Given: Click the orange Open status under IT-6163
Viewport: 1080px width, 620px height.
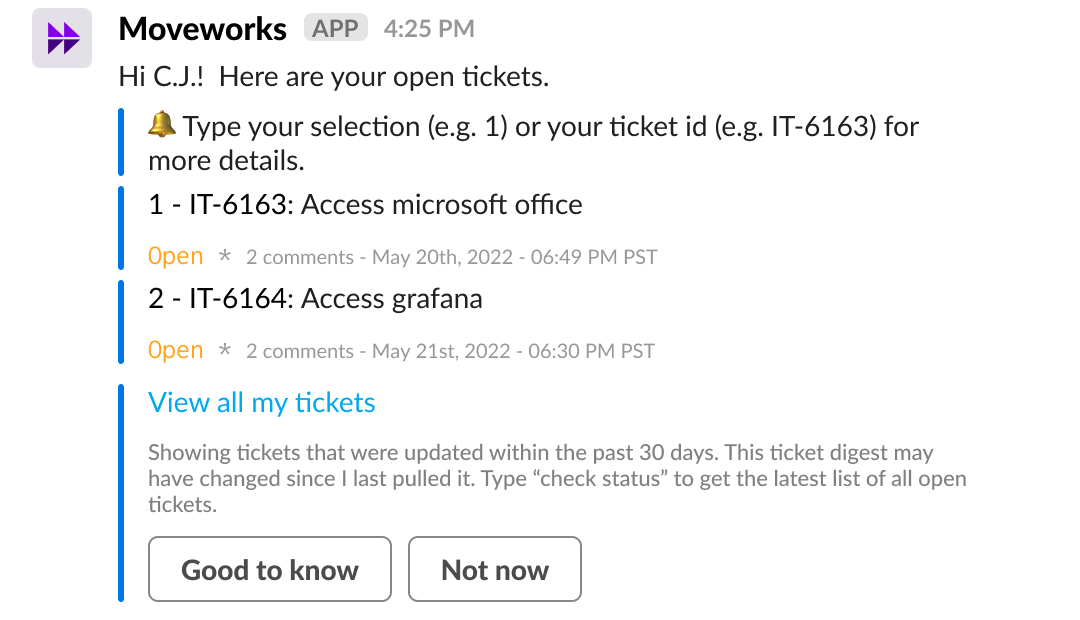Looking at the screenshot, I should point(175,257).
